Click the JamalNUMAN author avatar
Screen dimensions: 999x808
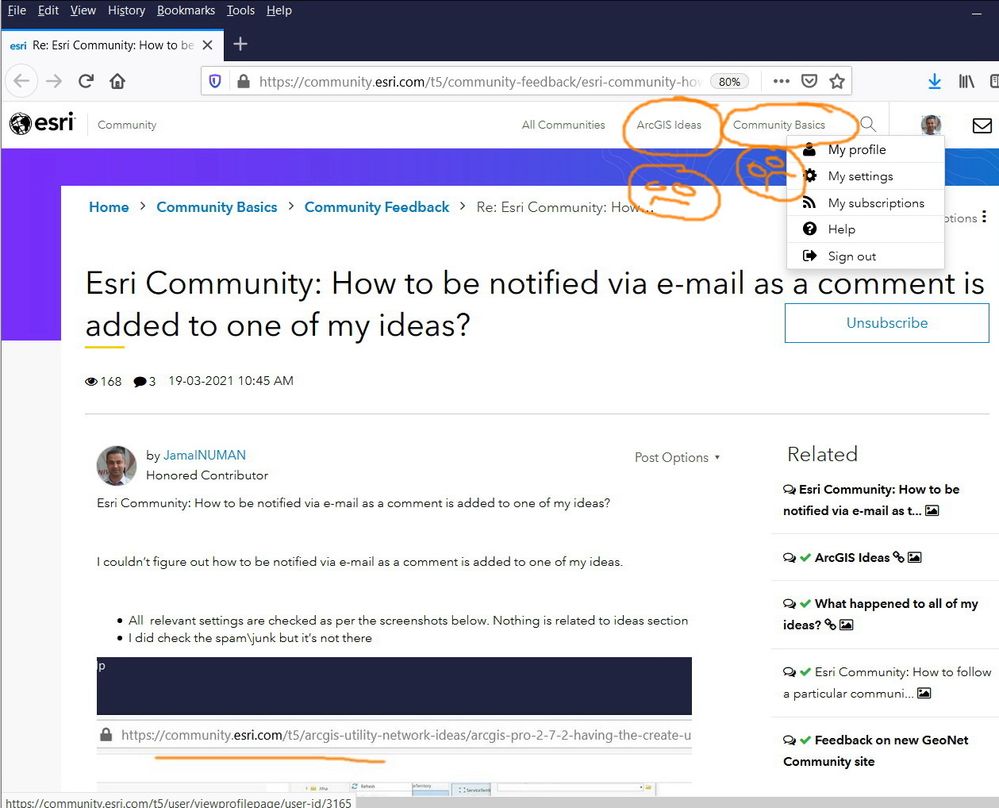click(116, 465)
